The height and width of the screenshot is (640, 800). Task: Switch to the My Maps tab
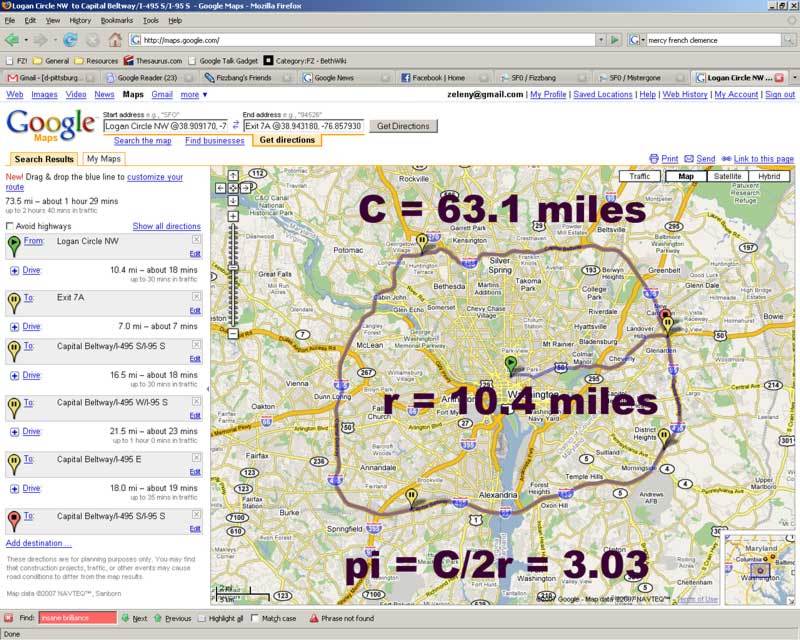[103, 159]
